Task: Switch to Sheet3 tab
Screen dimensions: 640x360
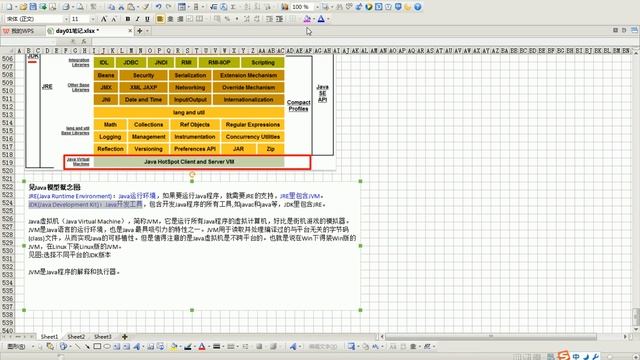Action: [x=102, y=337]
